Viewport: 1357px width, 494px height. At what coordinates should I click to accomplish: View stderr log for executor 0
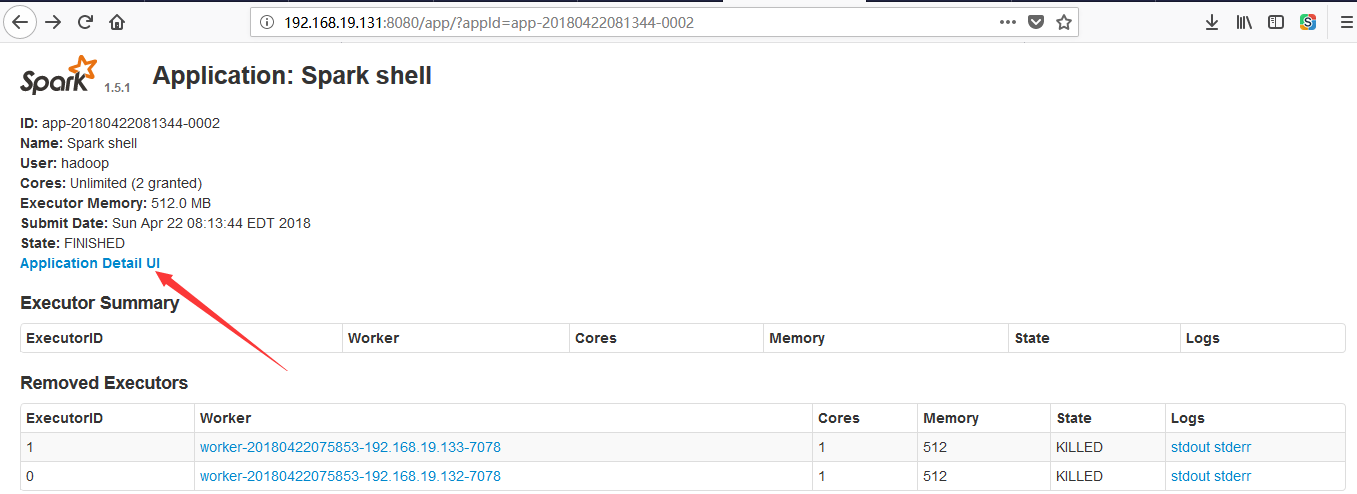click(x=1232, y=476)
